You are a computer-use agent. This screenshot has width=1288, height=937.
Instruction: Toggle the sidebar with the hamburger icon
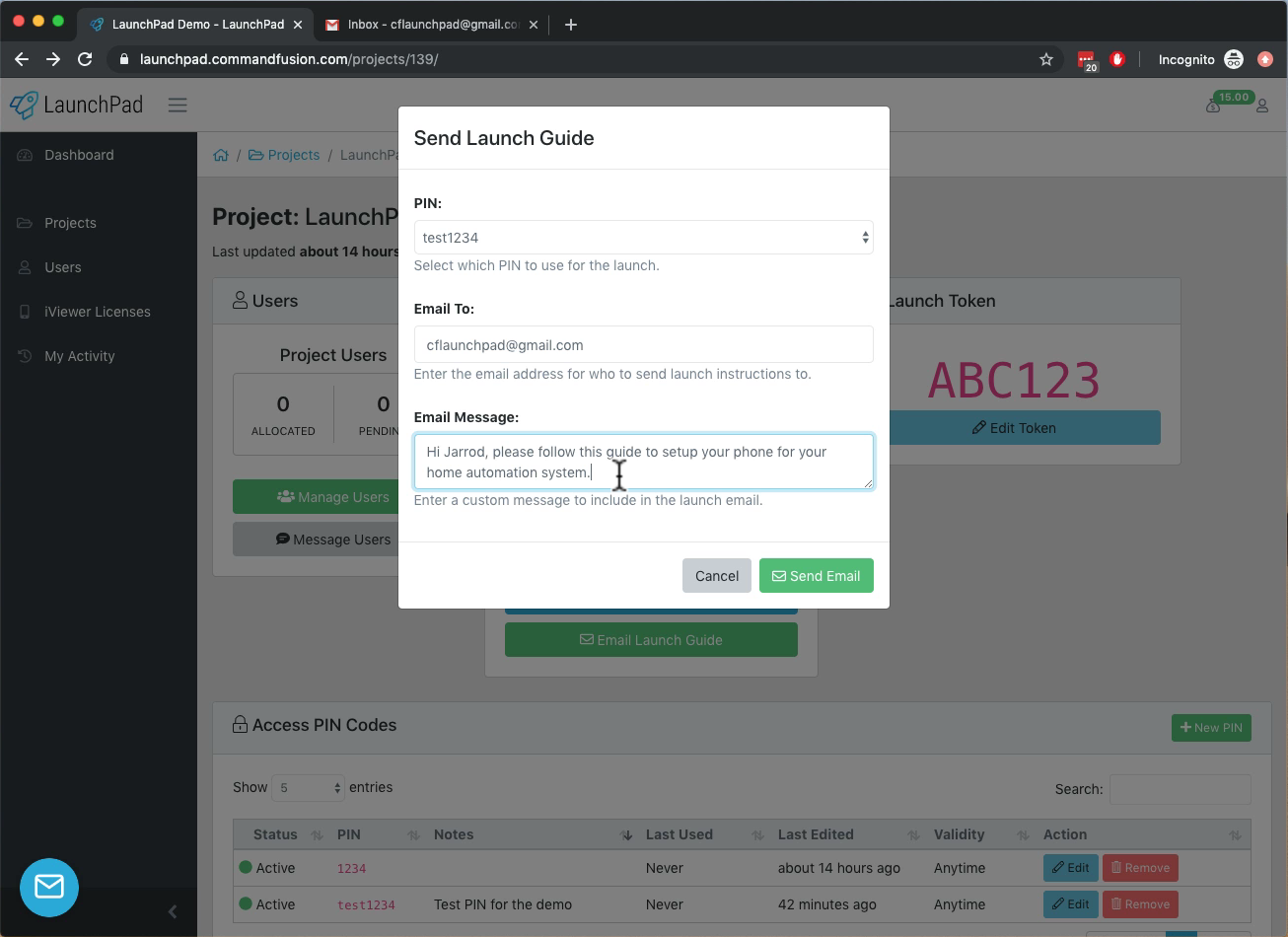pyautogui.click(x=178, y=105)
